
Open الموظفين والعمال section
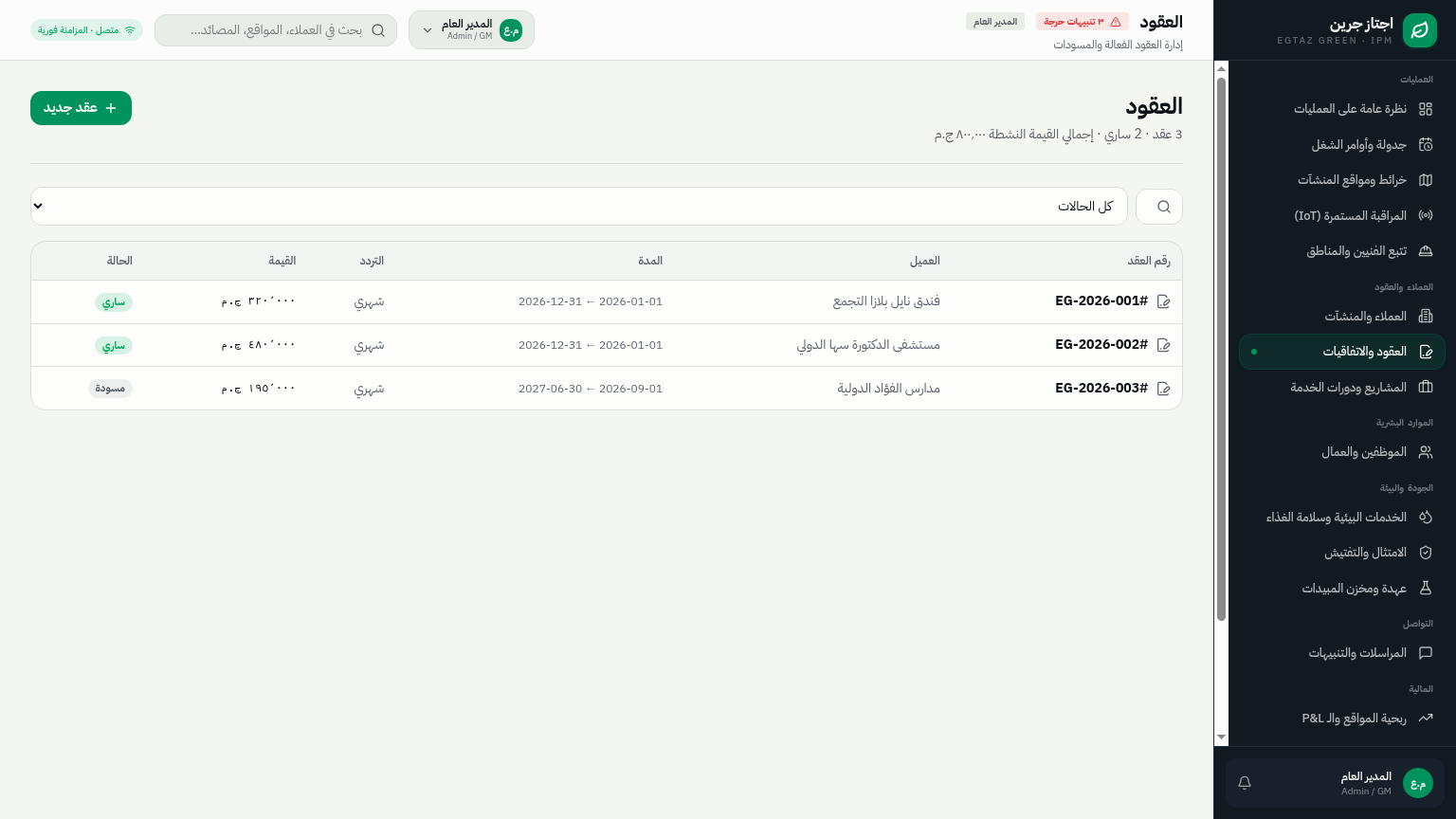click(x=1342, y=452)
